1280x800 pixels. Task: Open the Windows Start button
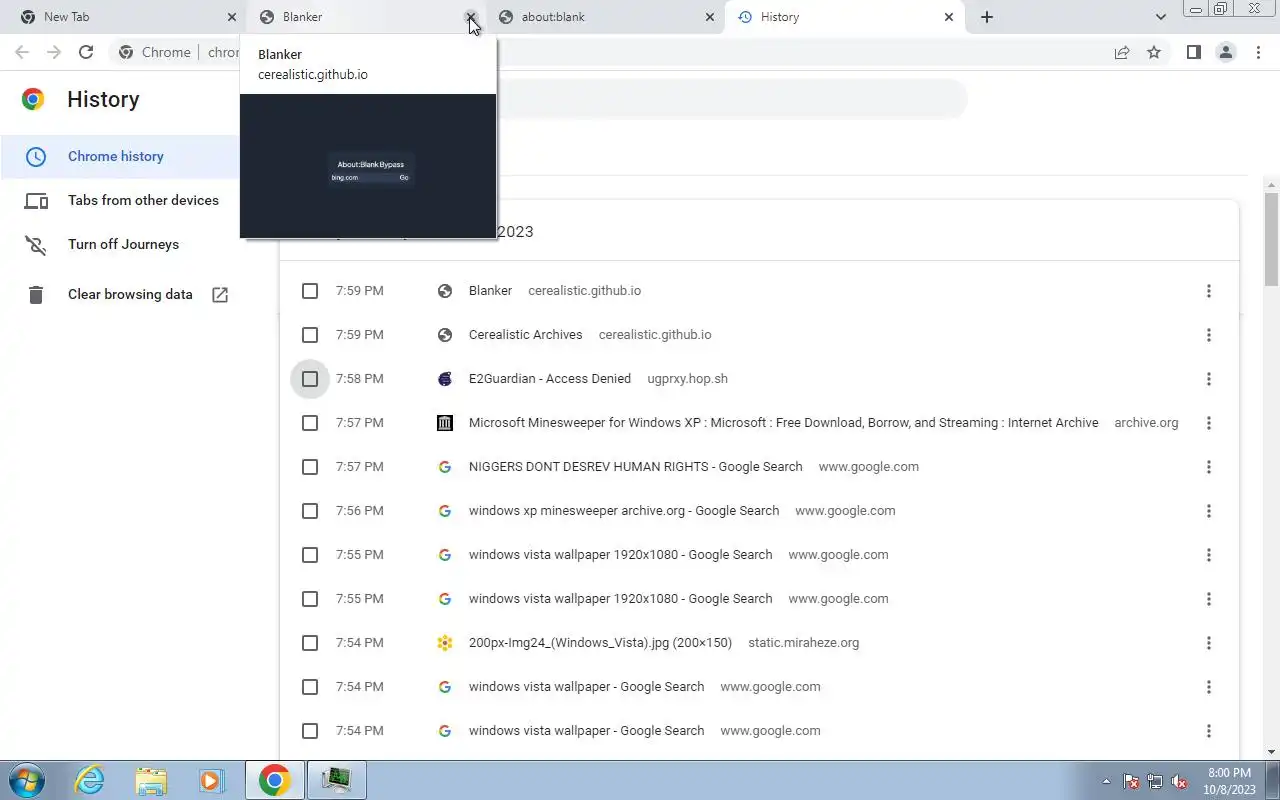tap(25, 780)
